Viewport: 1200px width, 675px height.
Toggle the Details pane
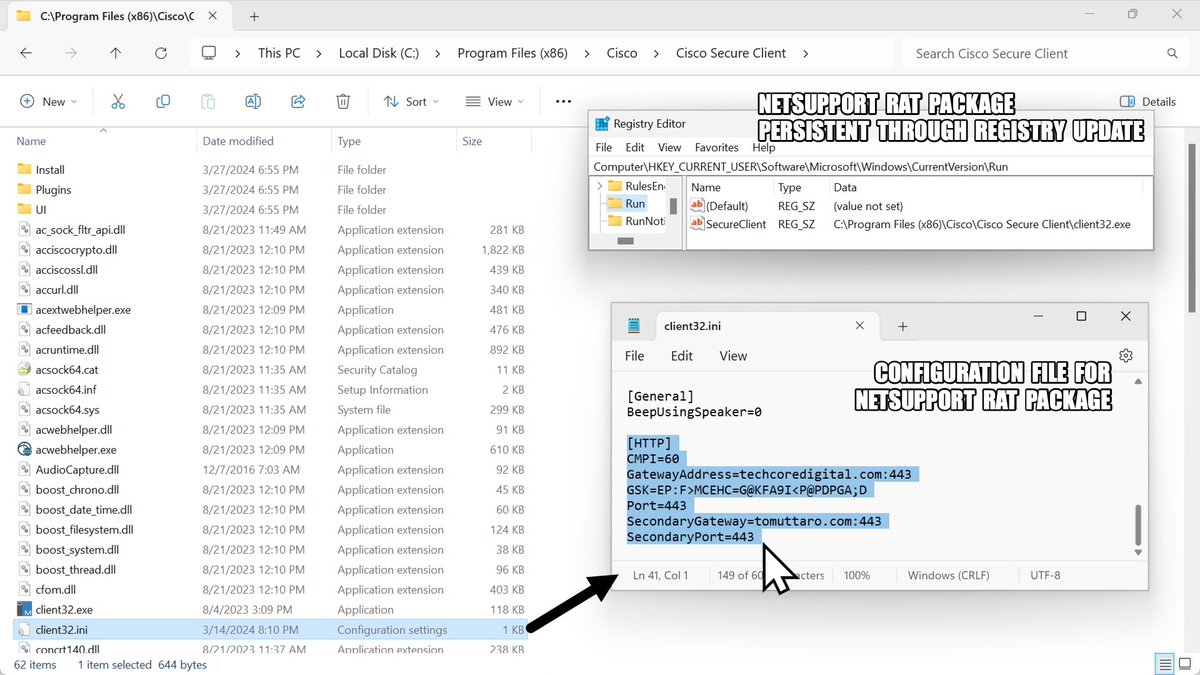point(1146,101)
